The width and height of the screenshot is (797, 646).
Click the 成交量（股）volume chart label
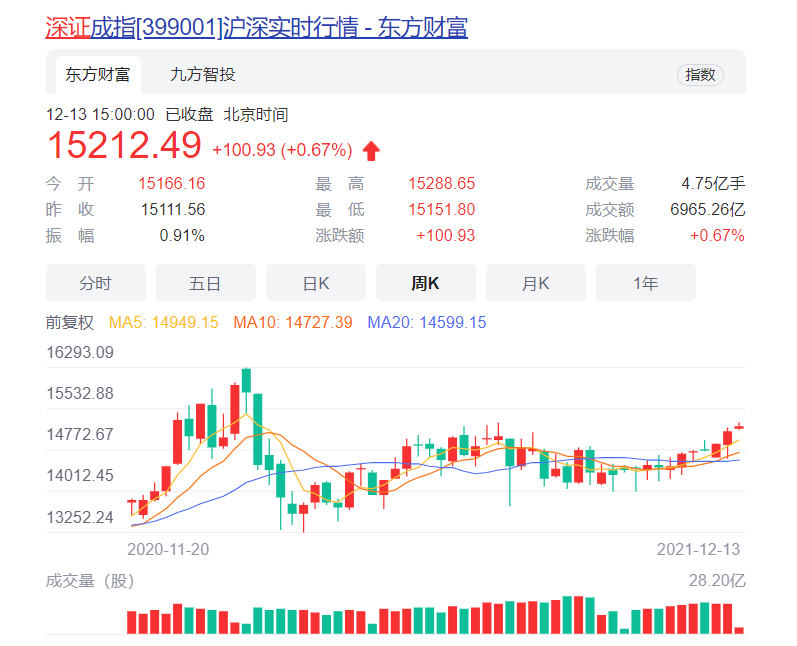89,581
